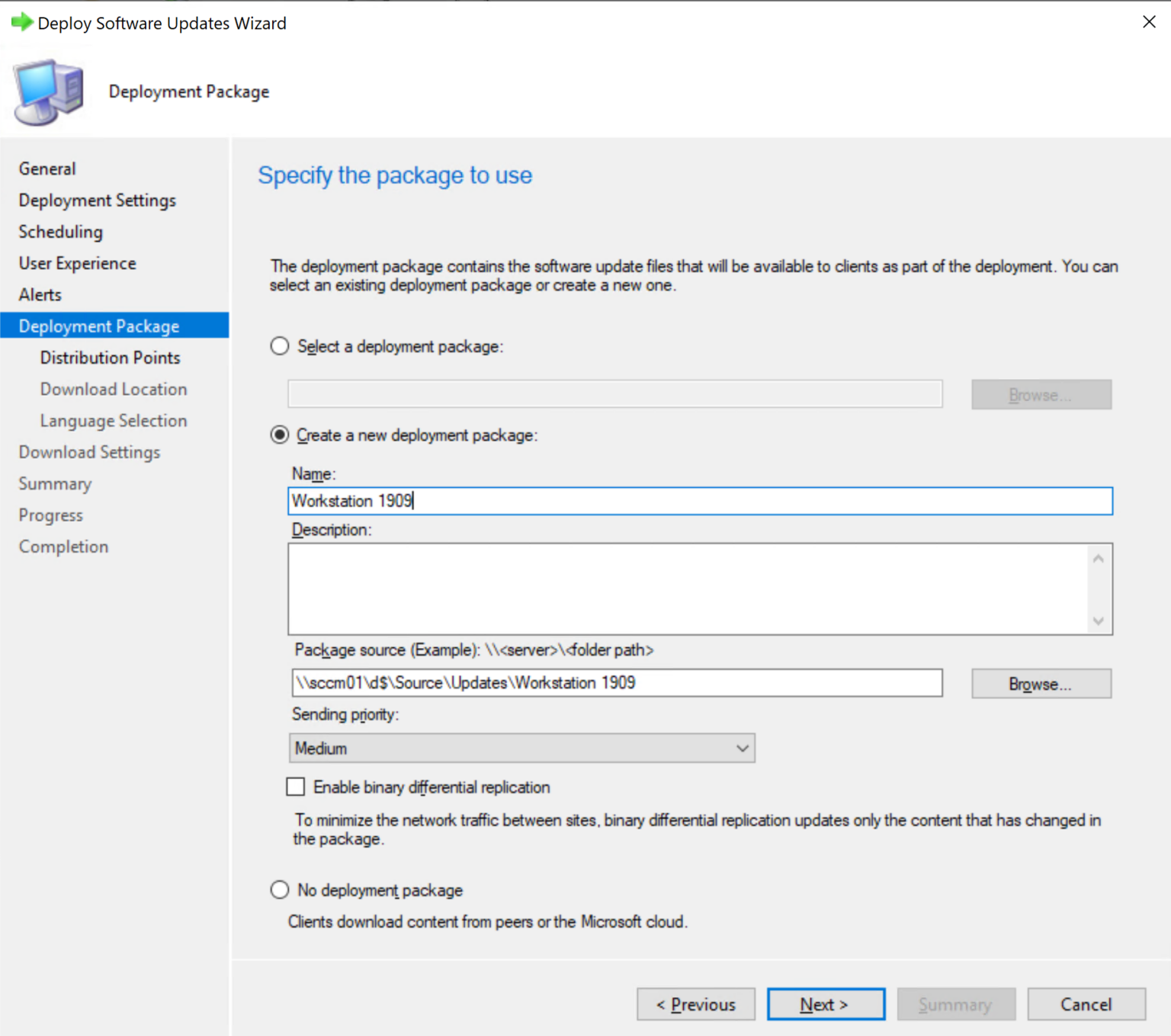Go to the Alerts section
This screenshot has height=1036, width=1171.
pyautogui.click(x=40, y=294)
